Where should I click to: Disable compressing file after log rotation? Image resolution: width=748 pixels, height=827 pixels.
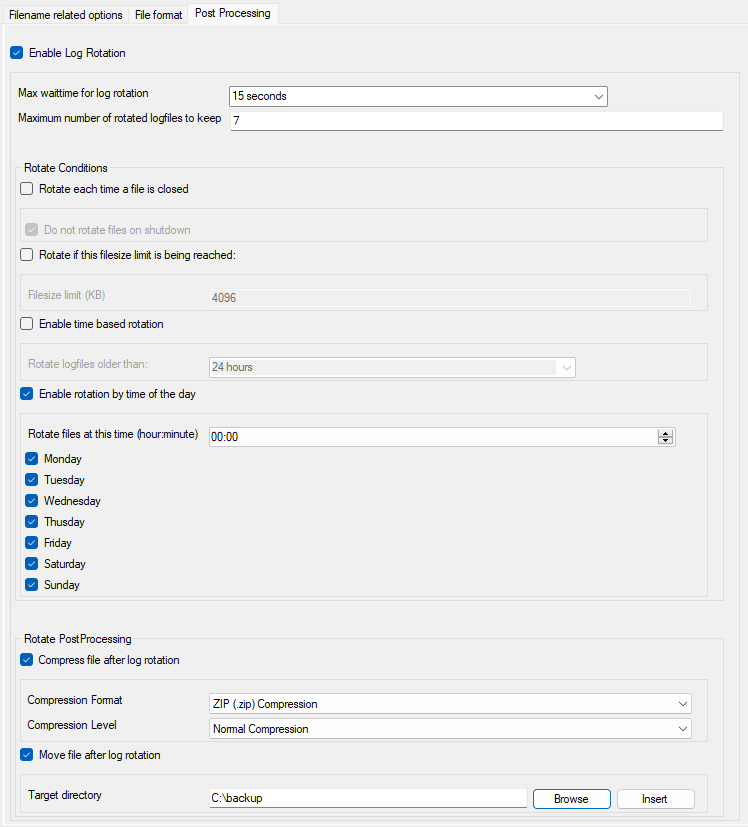(27, 659)
